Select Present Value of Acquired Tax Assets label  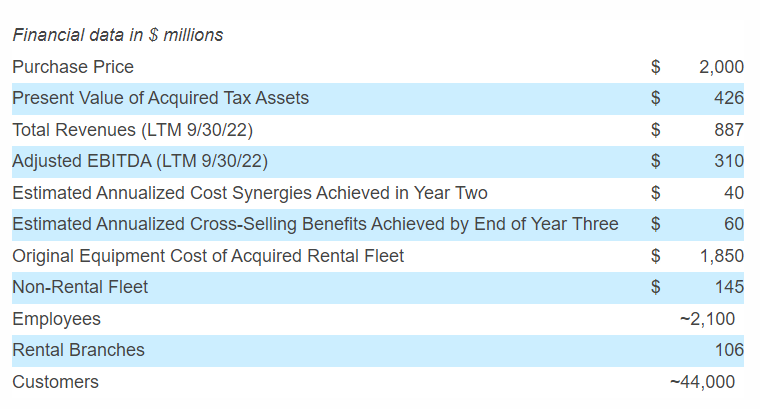(x=160, y=98)
